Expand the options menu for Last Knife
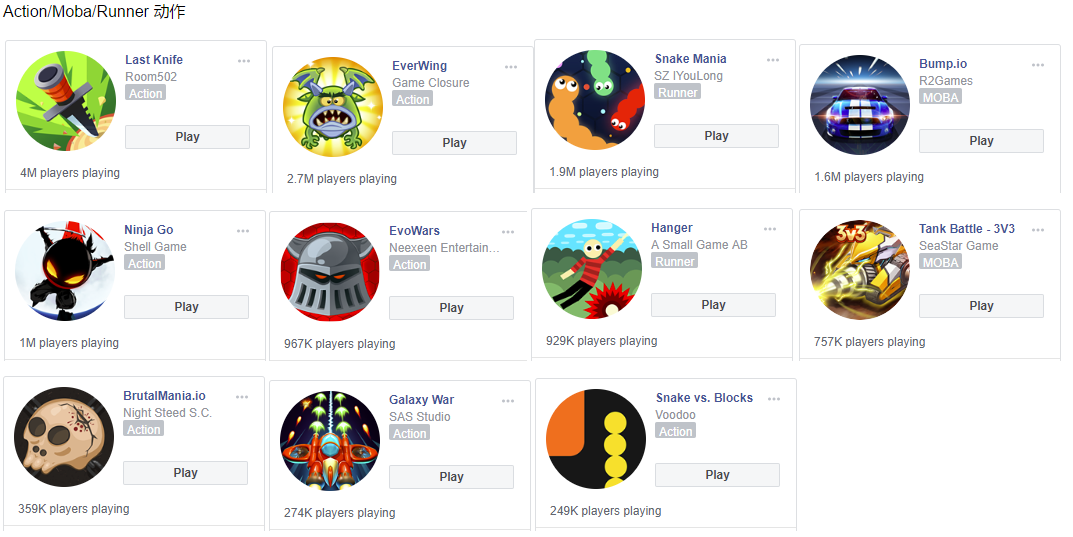1073x537 pixels. [244, 61]
